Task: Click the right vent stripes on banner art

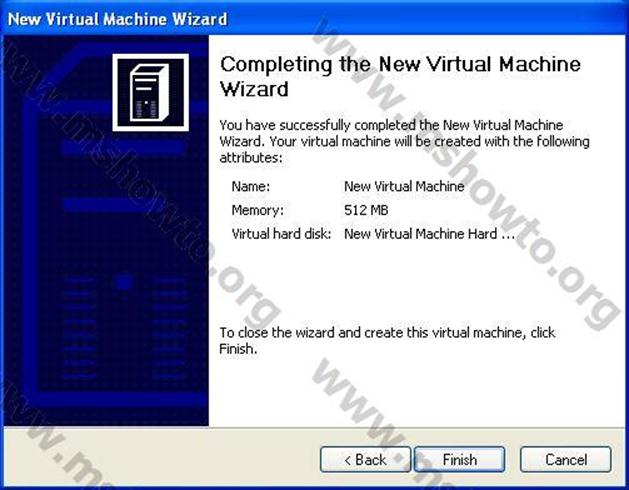Action: 169,327
